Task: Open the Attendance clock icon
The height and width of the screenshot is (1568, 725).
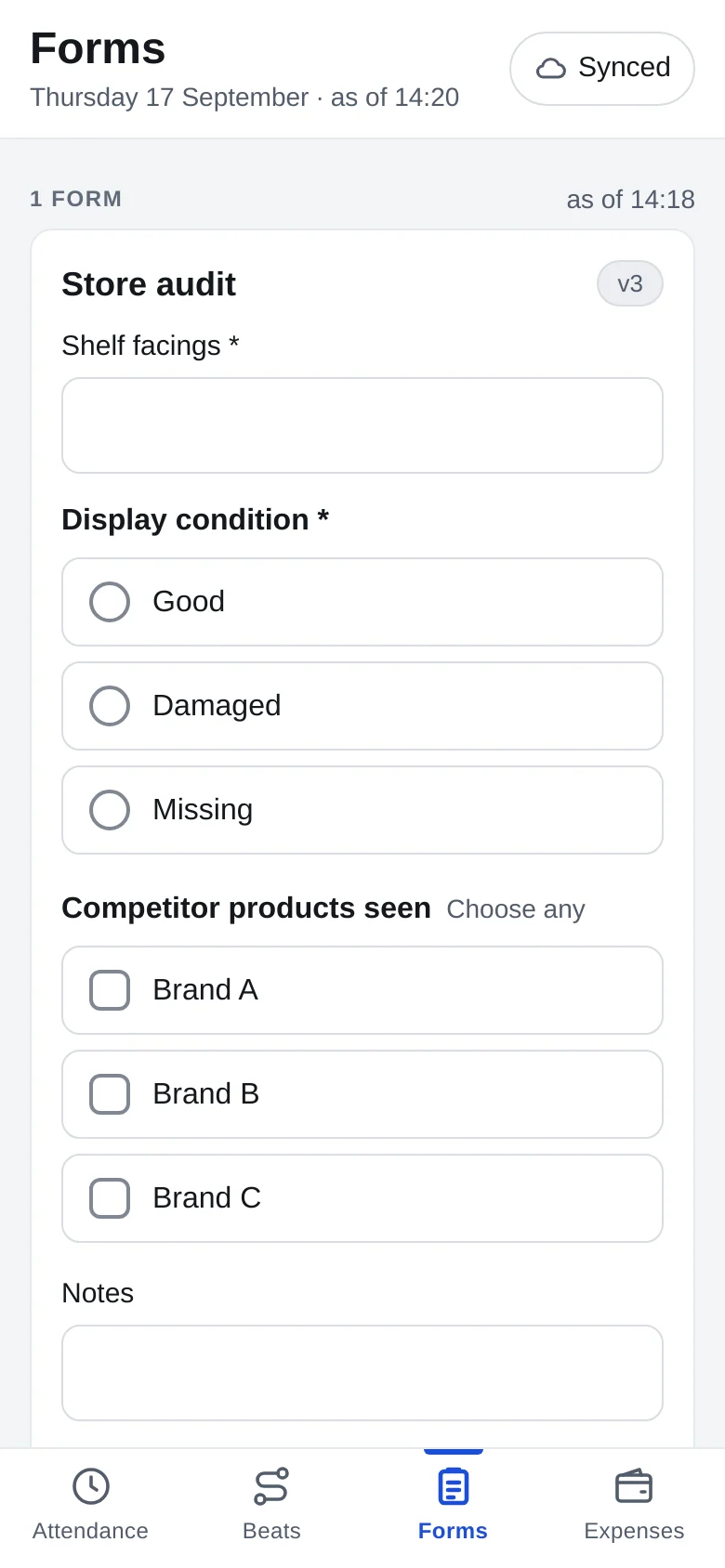Action: tap(91, 1486)
